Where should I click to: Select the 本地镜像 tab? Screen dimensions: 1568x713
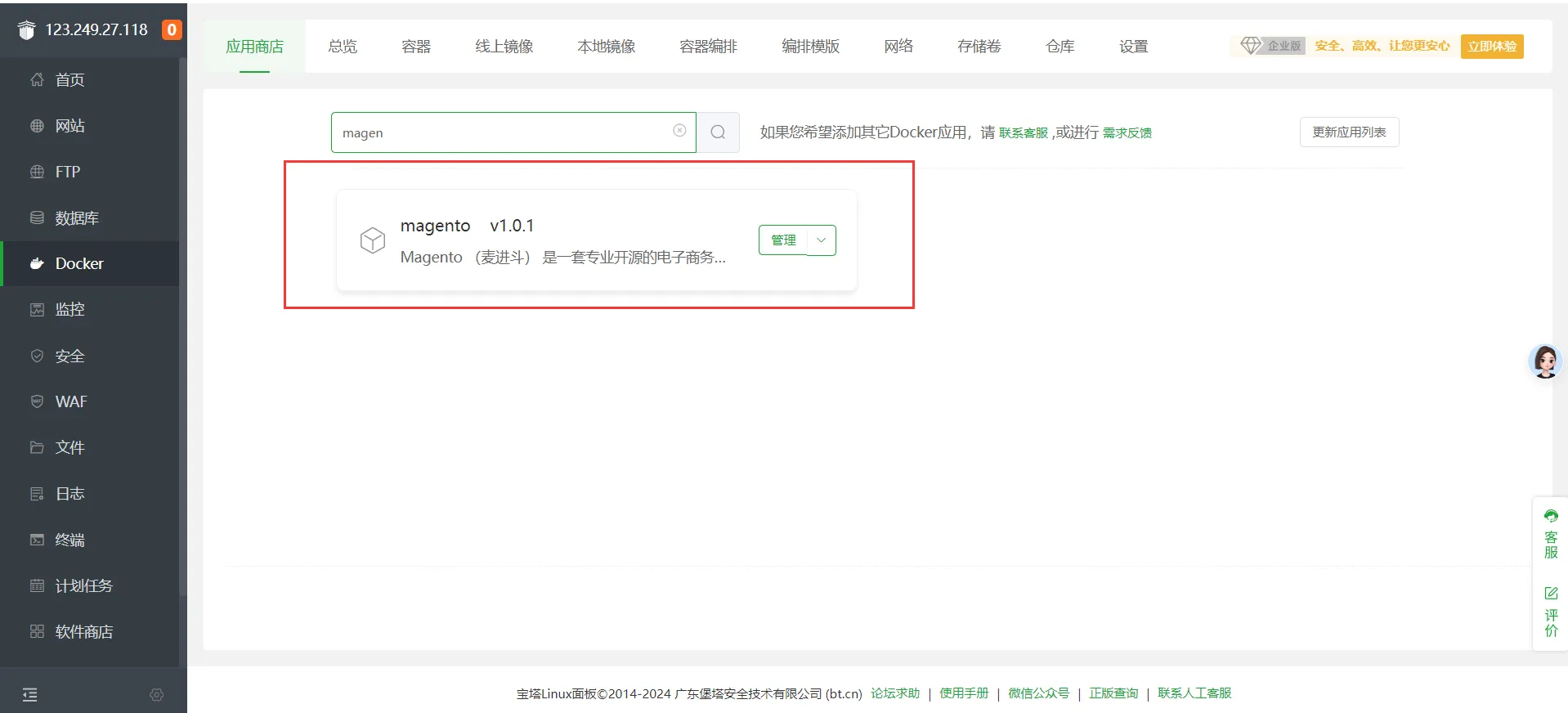click(x=607, y=47)
